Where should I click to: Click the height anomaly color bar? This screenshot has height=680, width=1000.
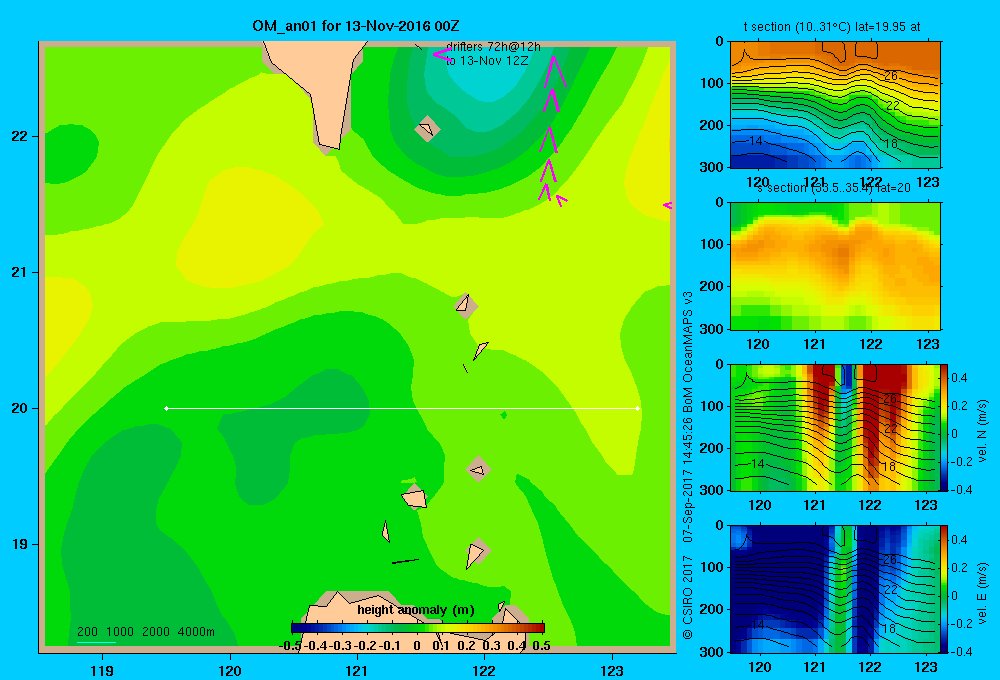[x=418, y=628]
